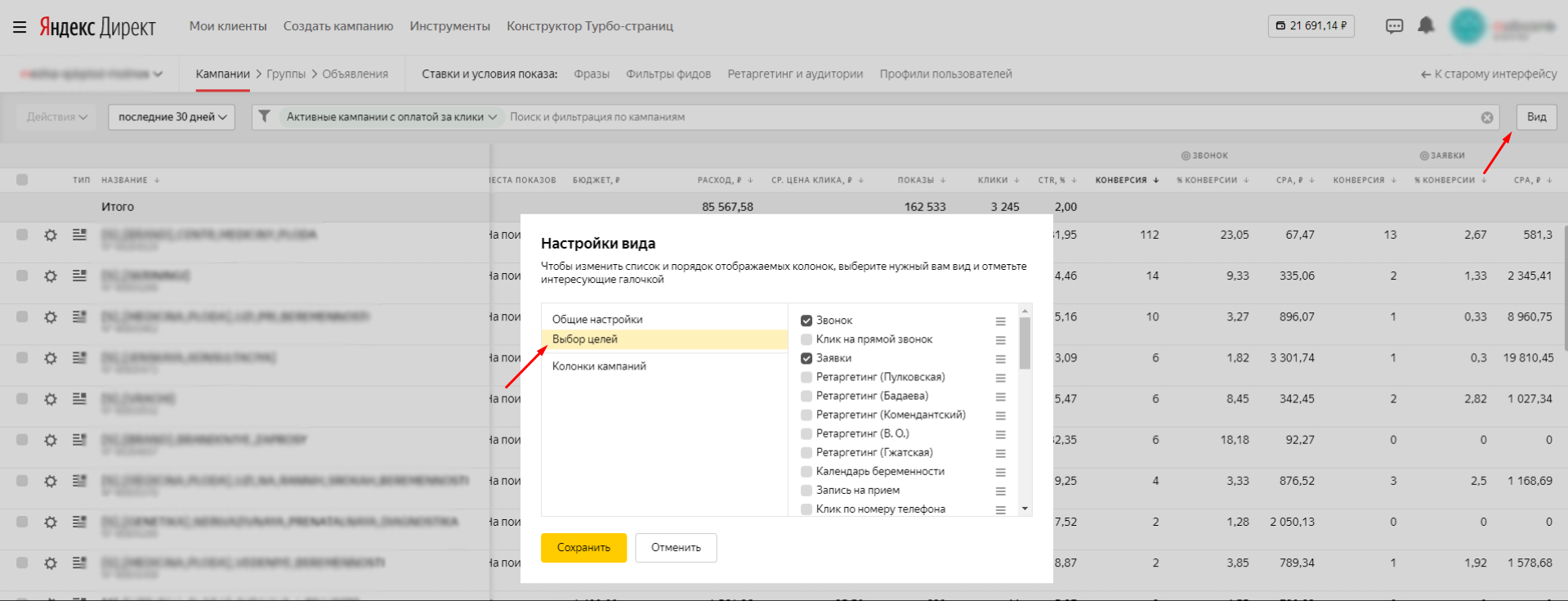Sort by Название column arrow
Image resolution: width=1568 pixels, height=601 pixels.
tap(157, 180)
